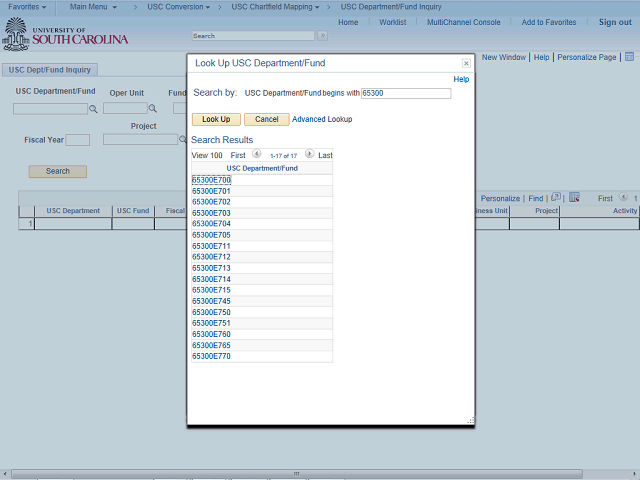Close the Look Up dialog with X
640x480 pixels.
point(466,63)
